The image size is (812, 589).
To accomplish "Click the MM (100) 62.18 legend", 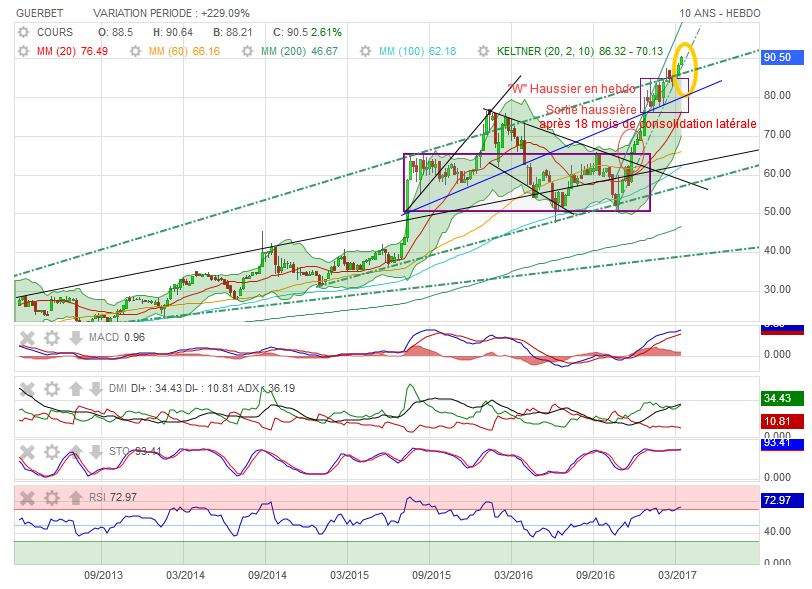I will pyautogui.click(x=417, y=51).
